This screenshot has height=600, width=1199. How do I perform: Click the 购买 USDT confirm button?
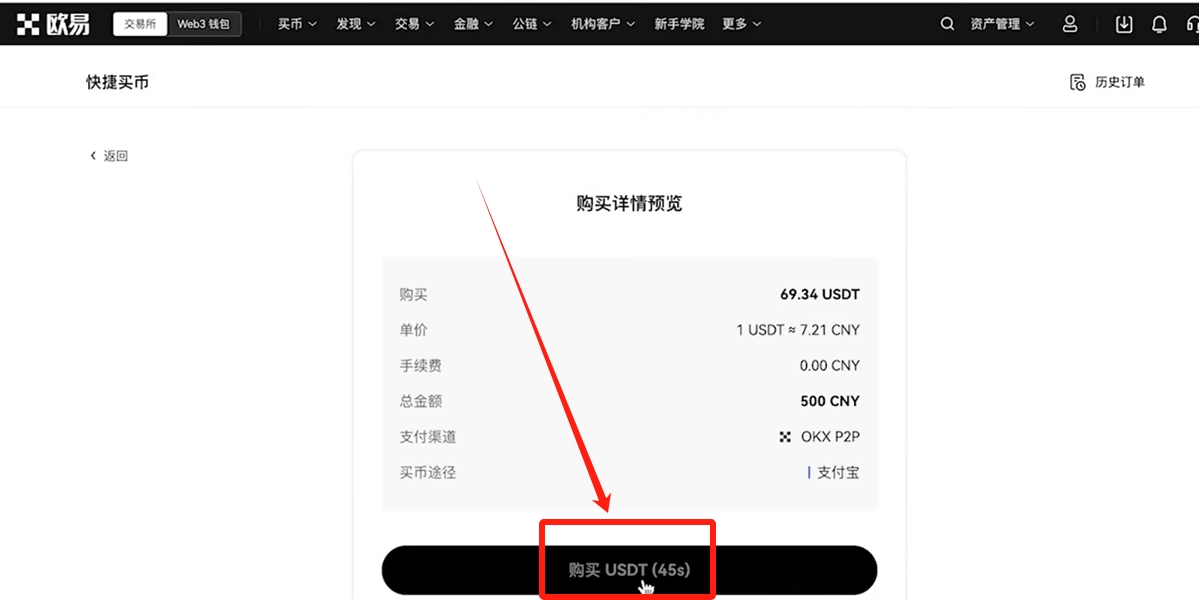pyautogui.click(x=629, y=570)
